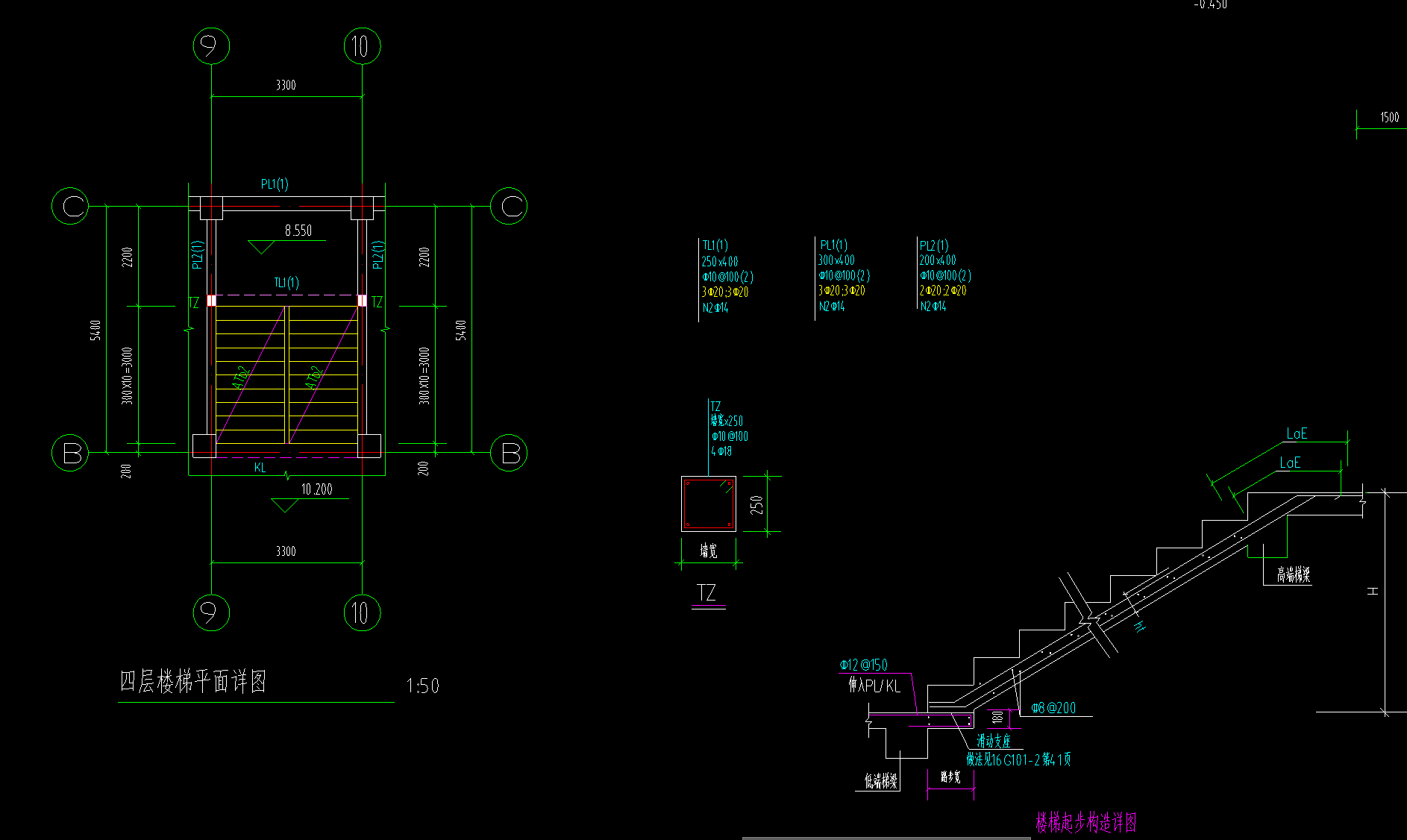Click the 伸入PL/KL note
Screen dimensions: 1407x840
pos(874,685)
